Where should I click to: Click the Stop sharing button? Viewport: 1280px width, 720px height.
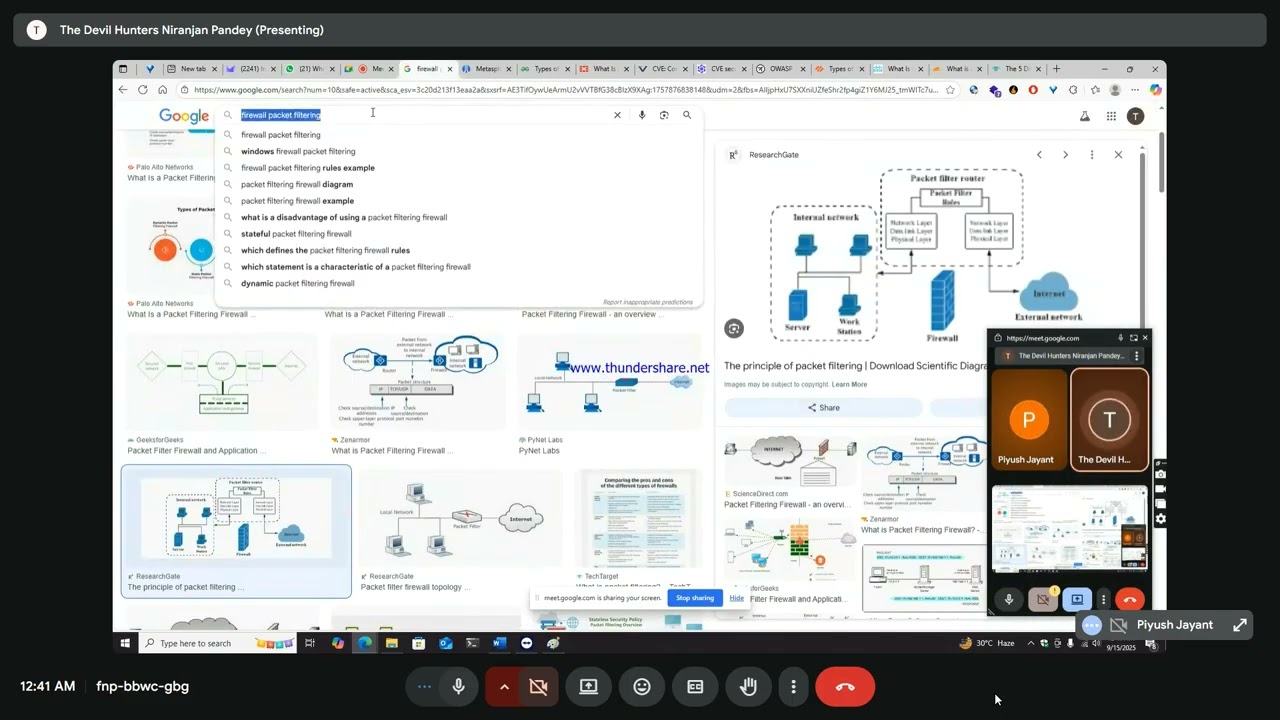[695, 598]
